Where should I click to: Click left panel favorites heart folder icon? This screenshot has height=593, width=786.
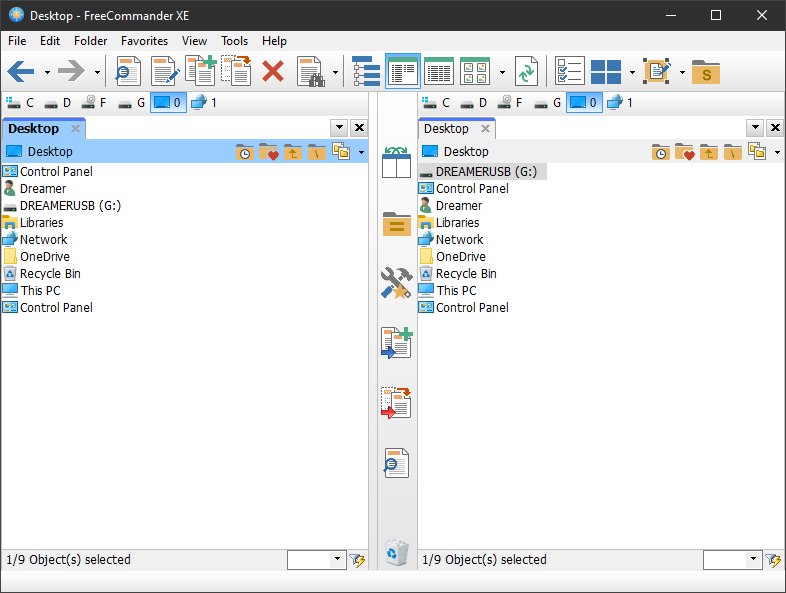coord(269,151)
